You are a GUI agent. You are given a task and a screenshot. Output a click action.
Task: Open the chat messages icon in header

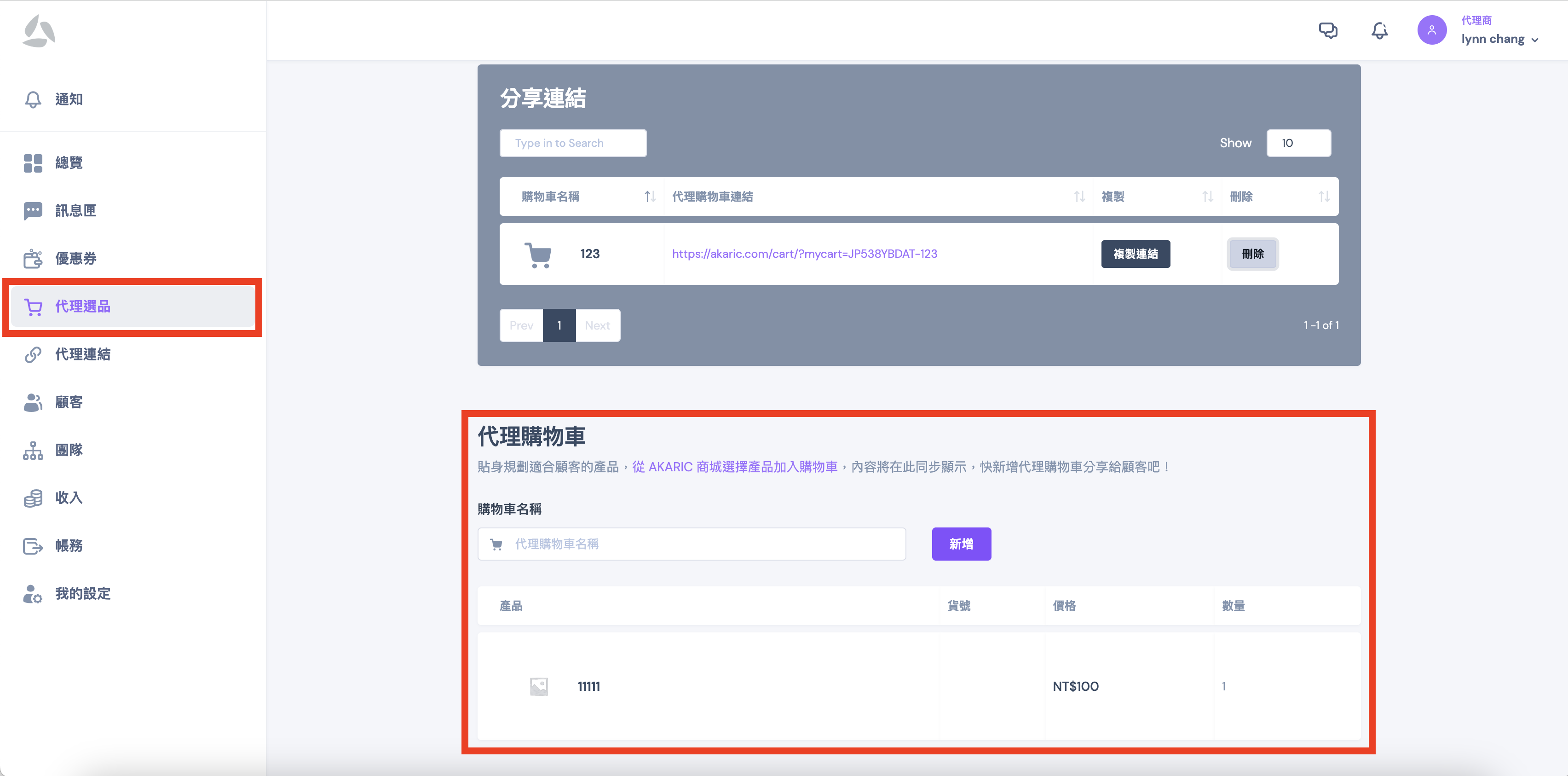click(1327, 30)
